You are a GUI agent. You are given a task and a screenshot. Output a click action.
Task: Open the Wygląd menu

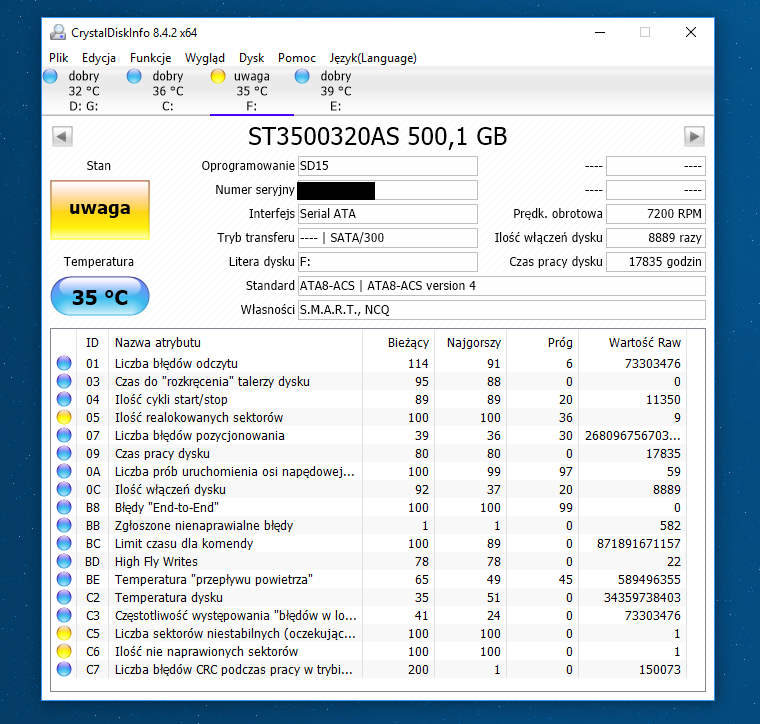point(205,58)
